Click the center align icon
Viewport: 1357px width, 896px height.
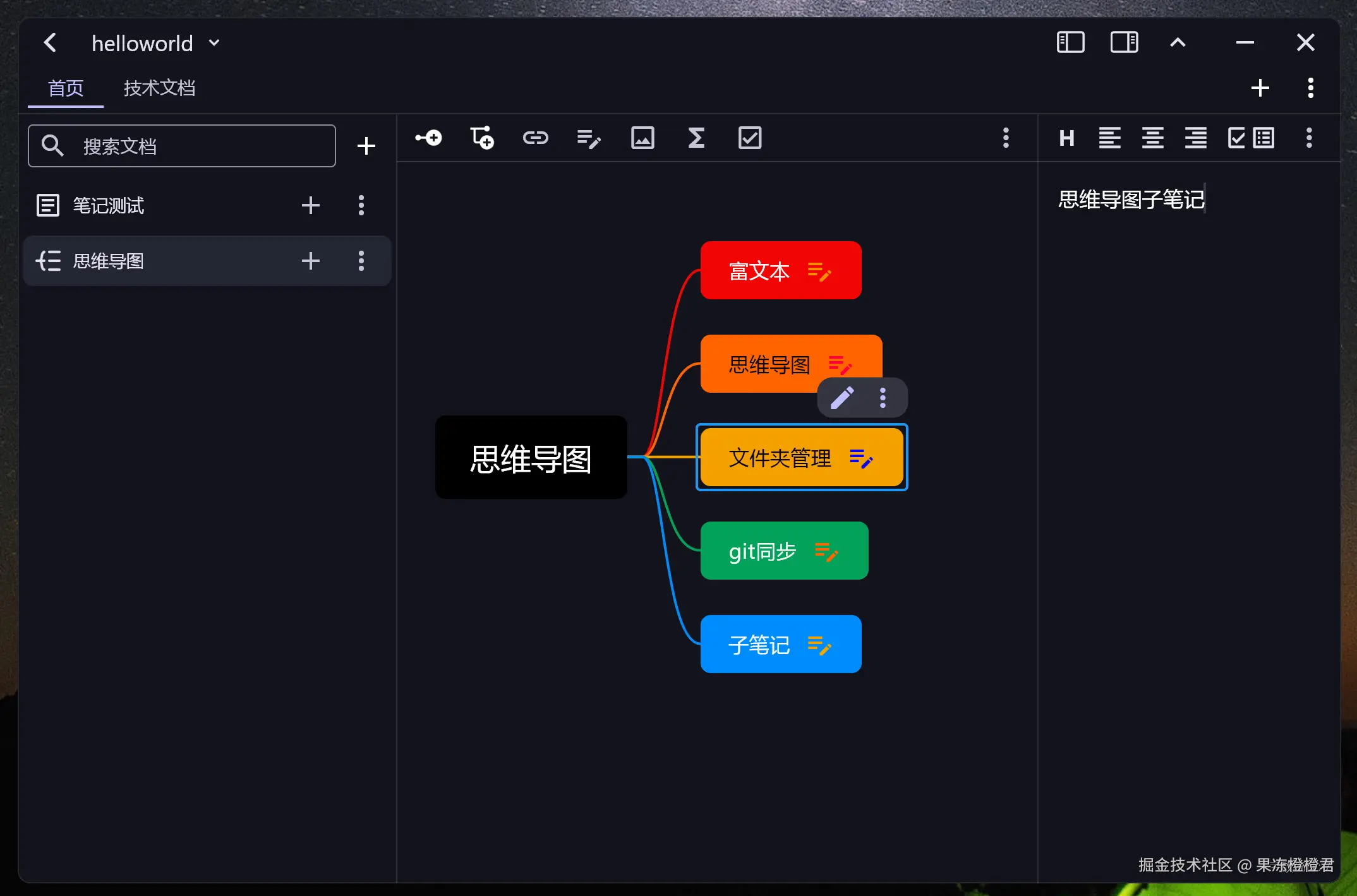(1152, 138)
